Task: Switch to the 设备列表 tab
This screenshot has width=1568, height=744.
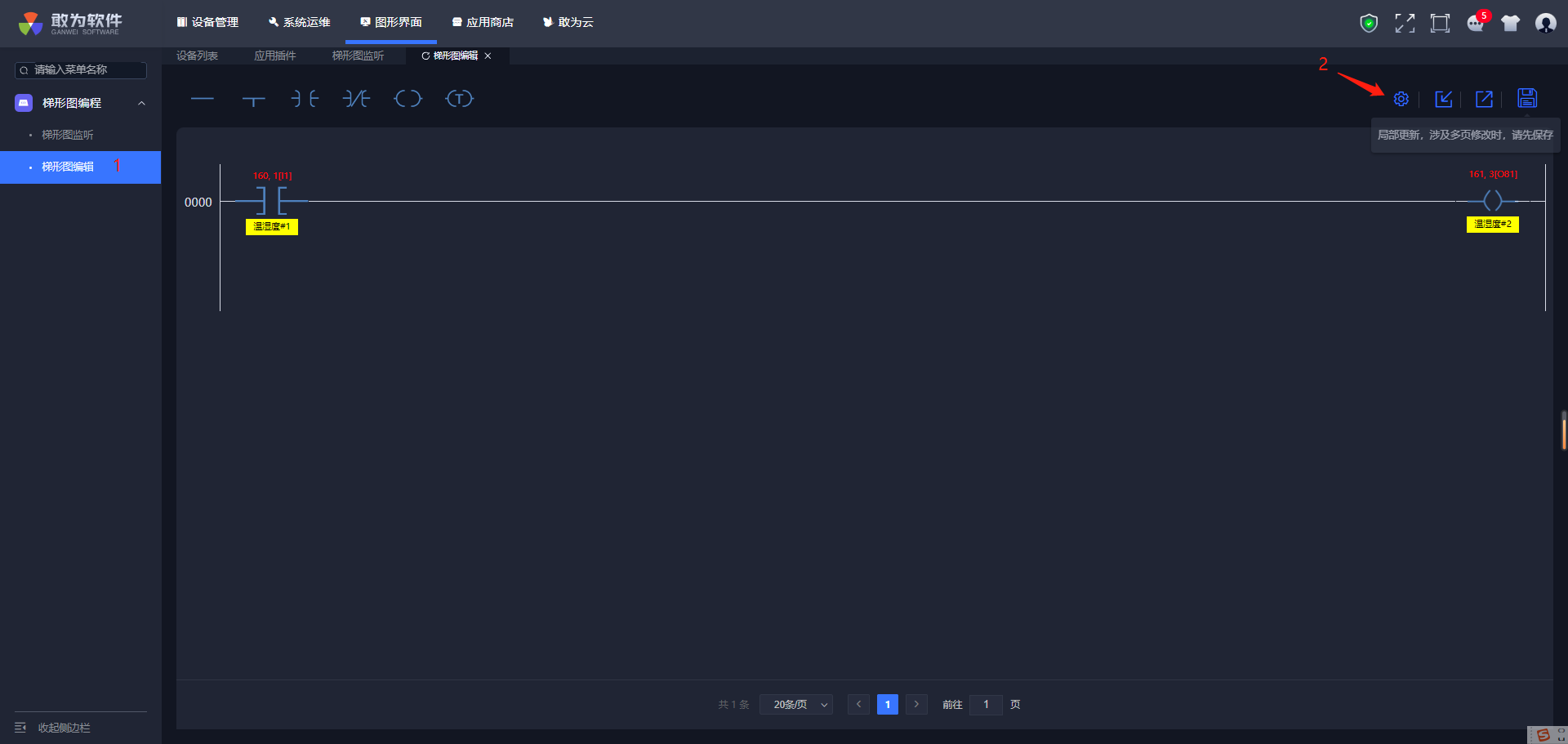Action: click(x=197, y=56)
